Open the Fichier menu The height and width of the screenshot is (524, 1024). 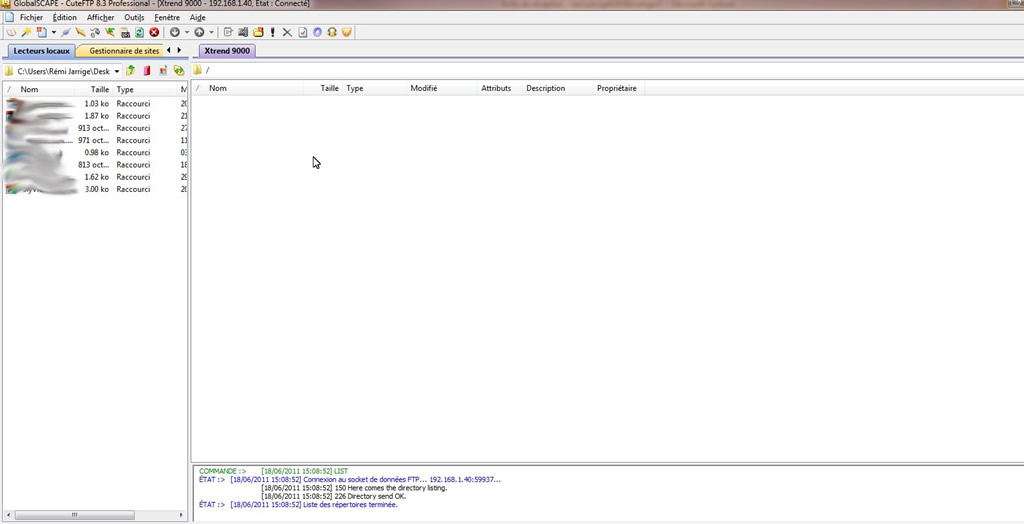tap(31, 17)
